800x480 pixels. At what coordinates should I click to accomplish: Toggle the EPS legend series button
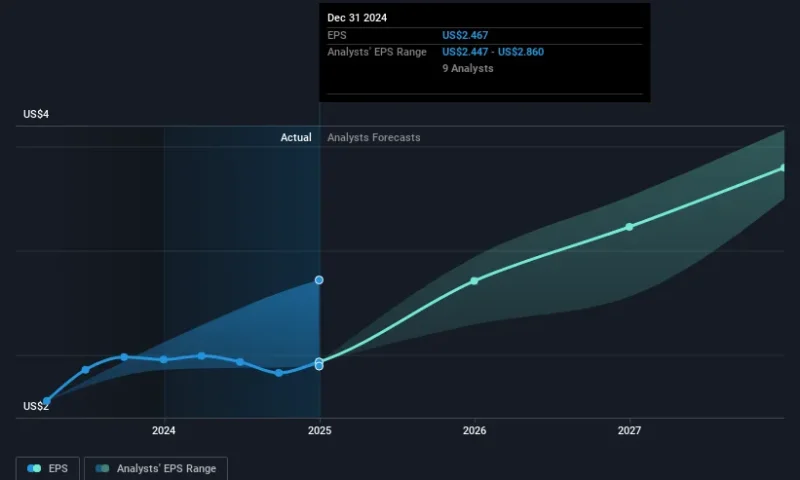pos(47,468)
